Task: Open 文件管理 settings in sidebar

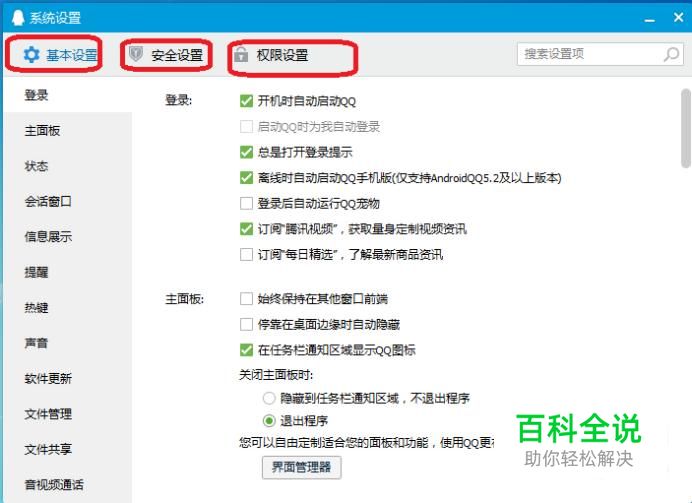Action: click(x=48, y=414)
